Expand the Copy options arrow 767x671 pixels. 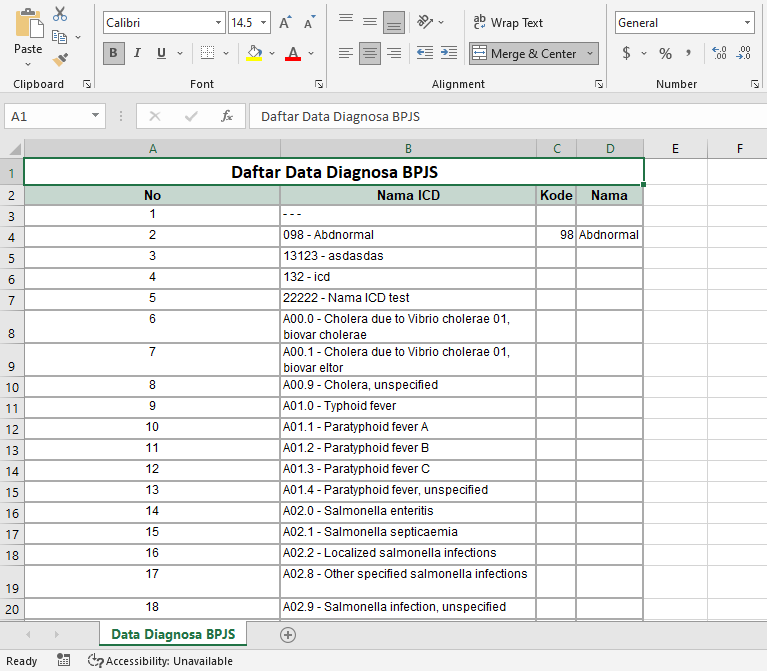pyautogui.click(x=78, y=37)
